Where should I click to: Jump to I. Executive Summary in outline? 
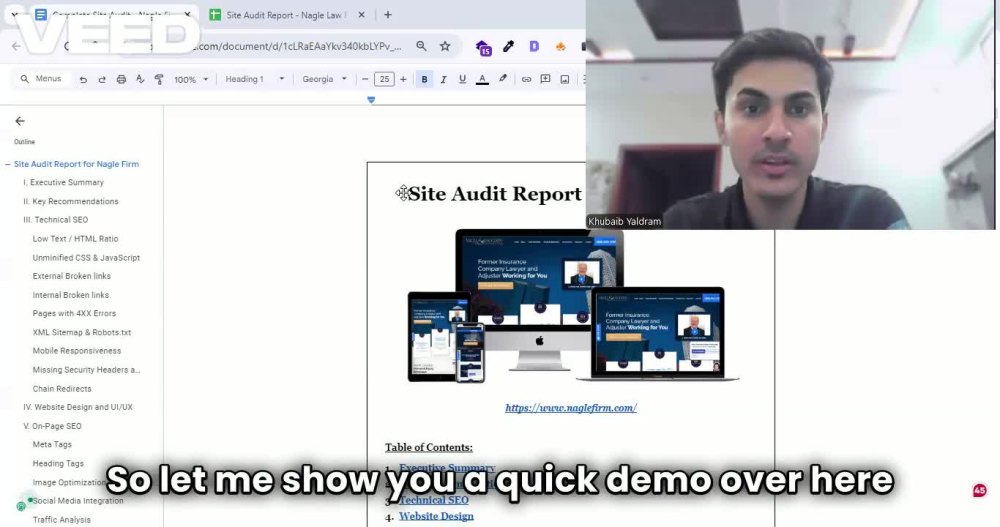tap(63, 182)
